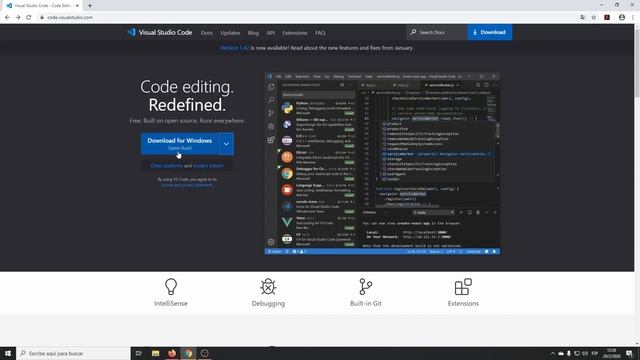The image size is (640, 360).
Task: Click the Extensions label below the icon
Action: (x=463, y=303)
